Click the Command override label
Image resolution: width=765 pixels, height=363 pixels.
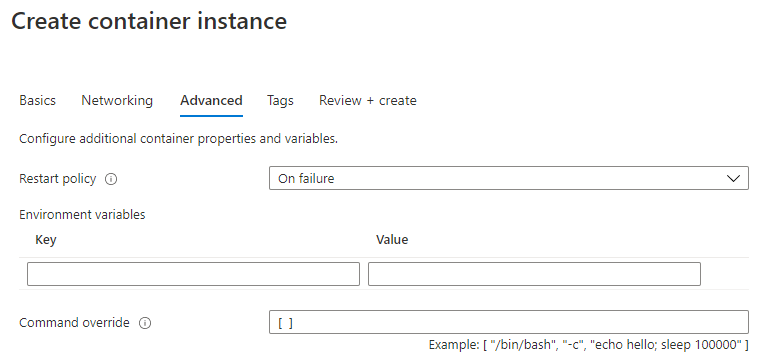(x=74, y=323)
